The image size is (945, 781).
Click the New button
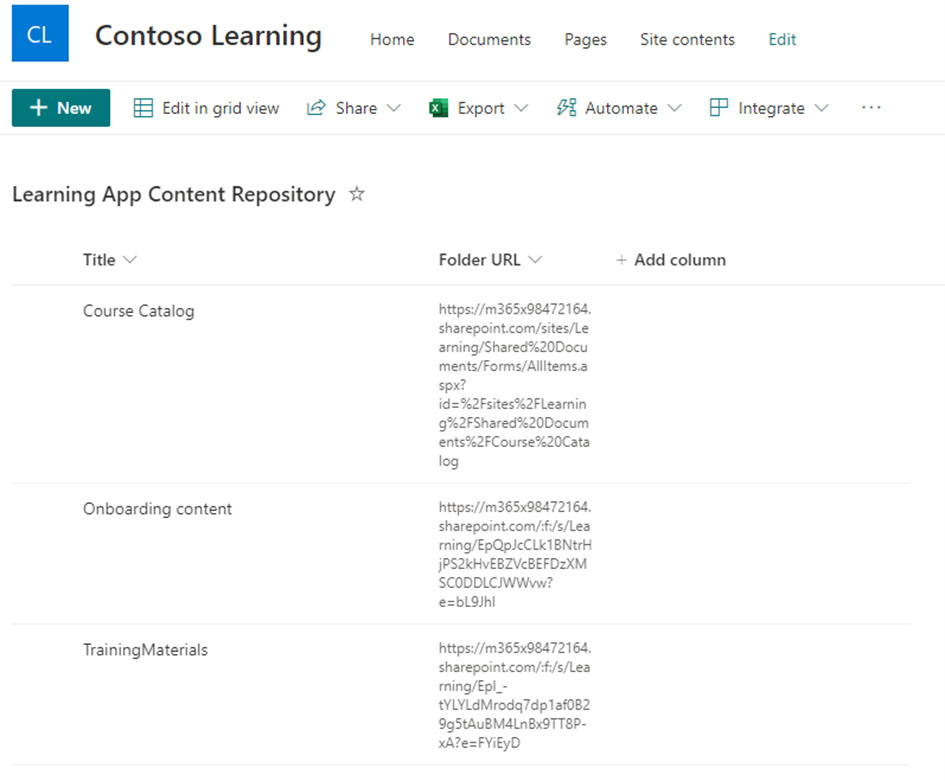[x=61, y=108]
